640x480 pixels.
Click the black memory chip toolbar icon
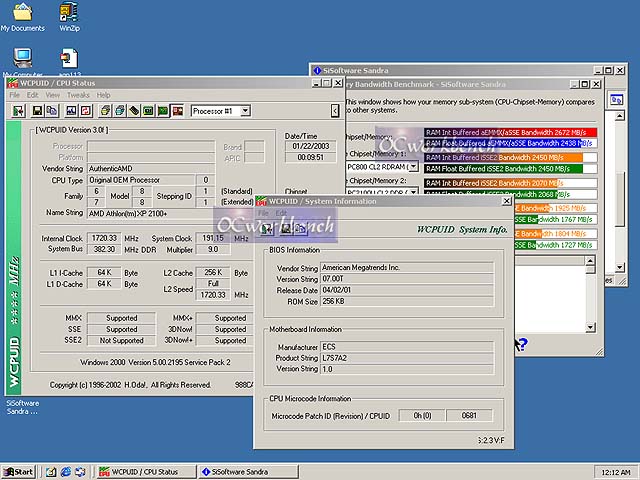[134, 111]
